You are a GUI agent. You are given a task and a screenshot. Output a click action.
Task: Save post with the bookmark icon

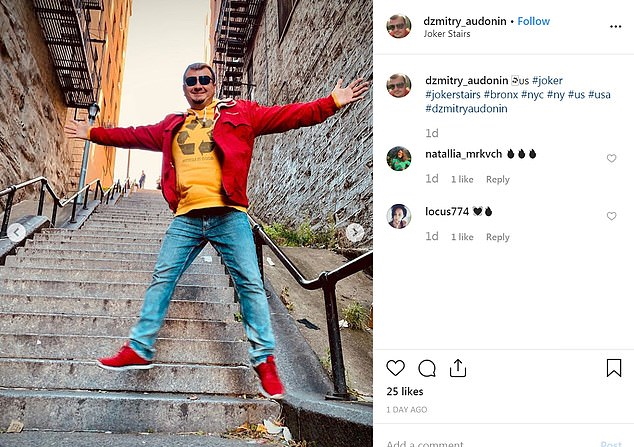[614, 368]
